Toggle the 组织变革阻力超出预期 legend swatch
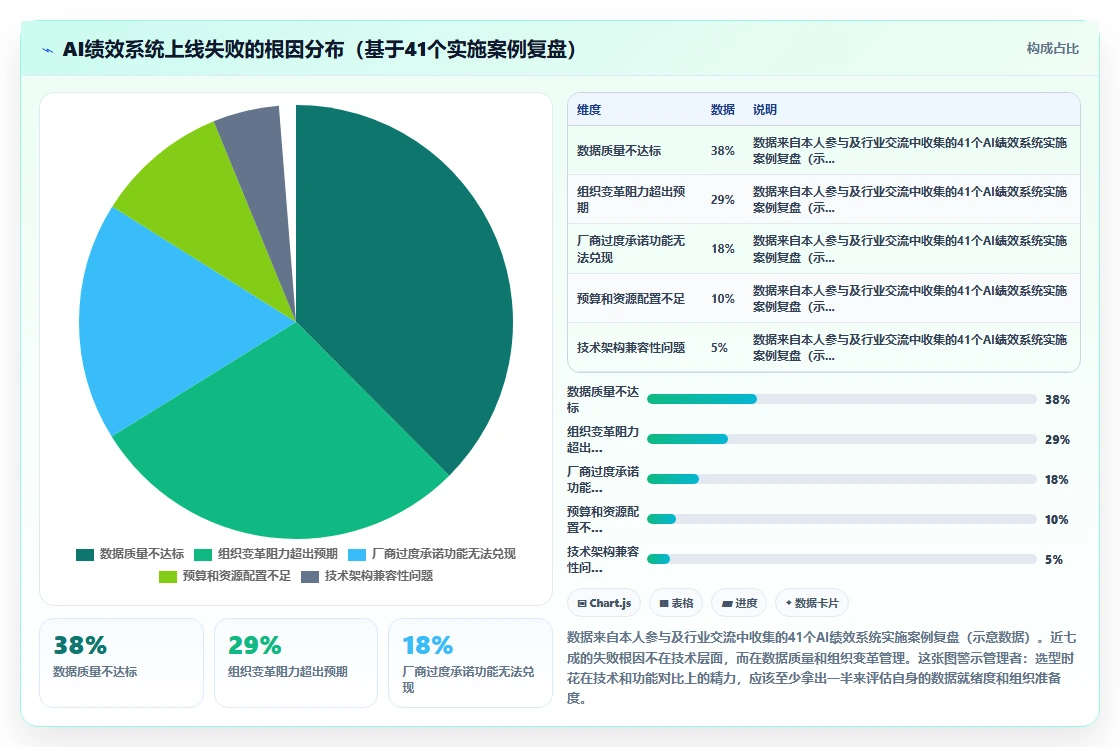 tap(203, 554)
